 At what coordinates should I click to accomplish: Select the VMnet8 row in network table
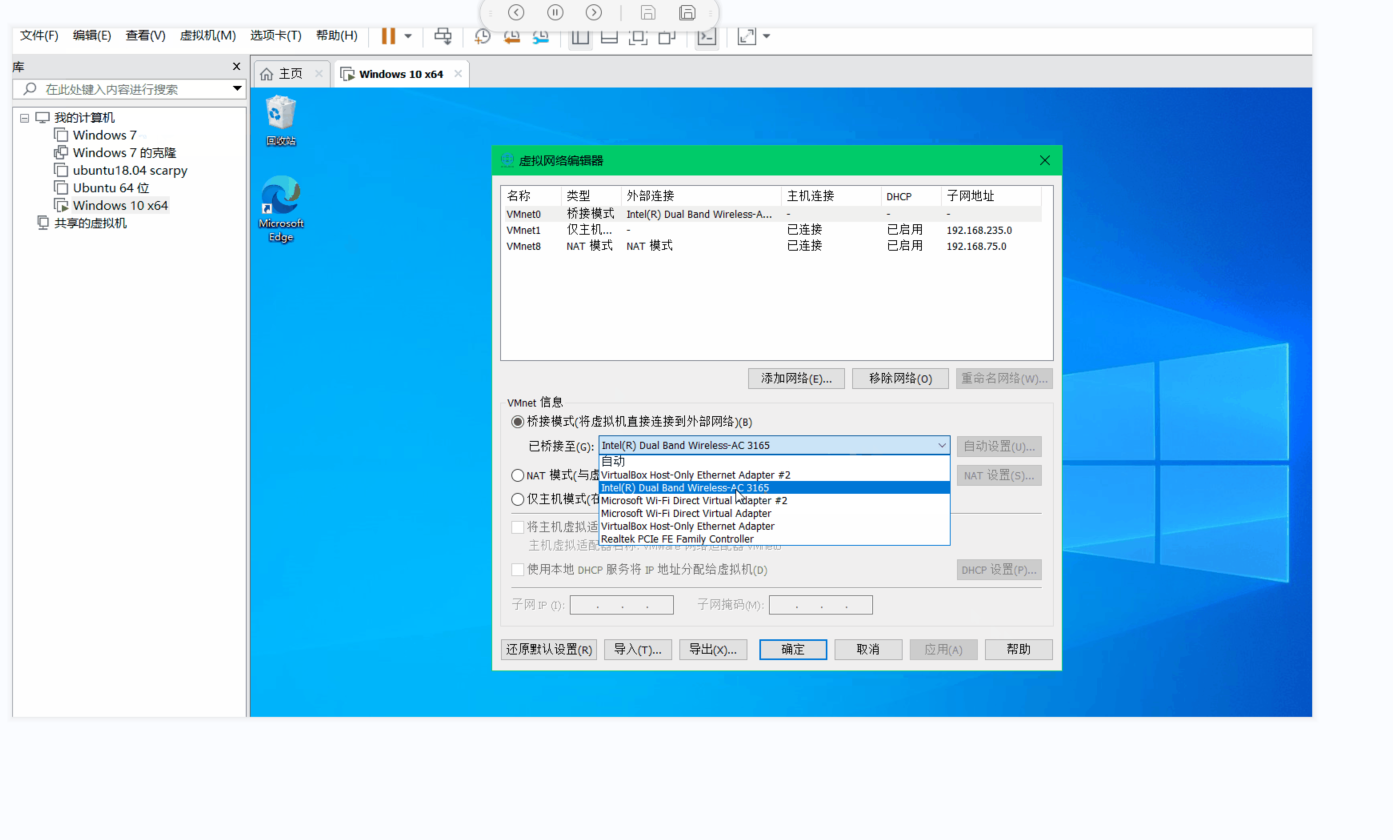(773, 246)
